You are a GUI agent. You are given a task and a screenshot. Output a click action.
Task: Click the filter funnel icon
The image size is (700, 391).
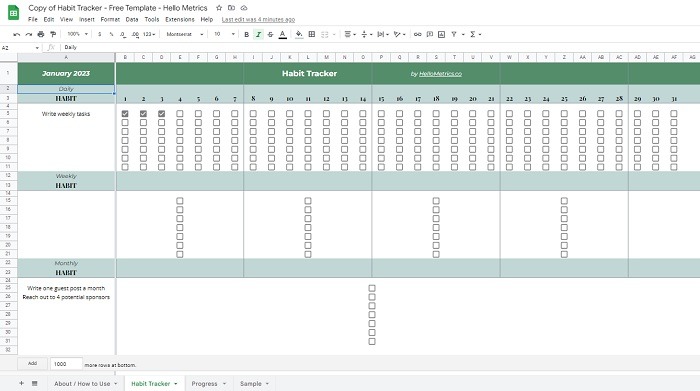click(x=454, y=34)
